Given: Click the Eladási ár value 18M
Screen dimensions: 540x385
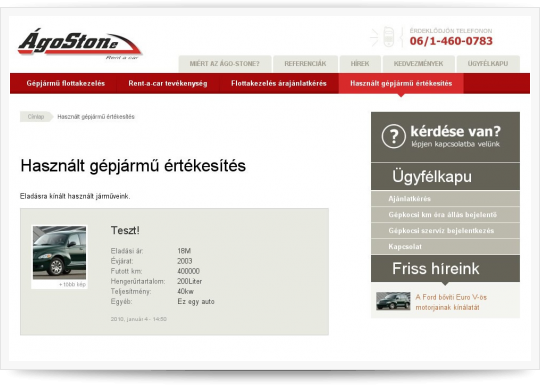Looking at the screenshot, I should coord(184,251).
